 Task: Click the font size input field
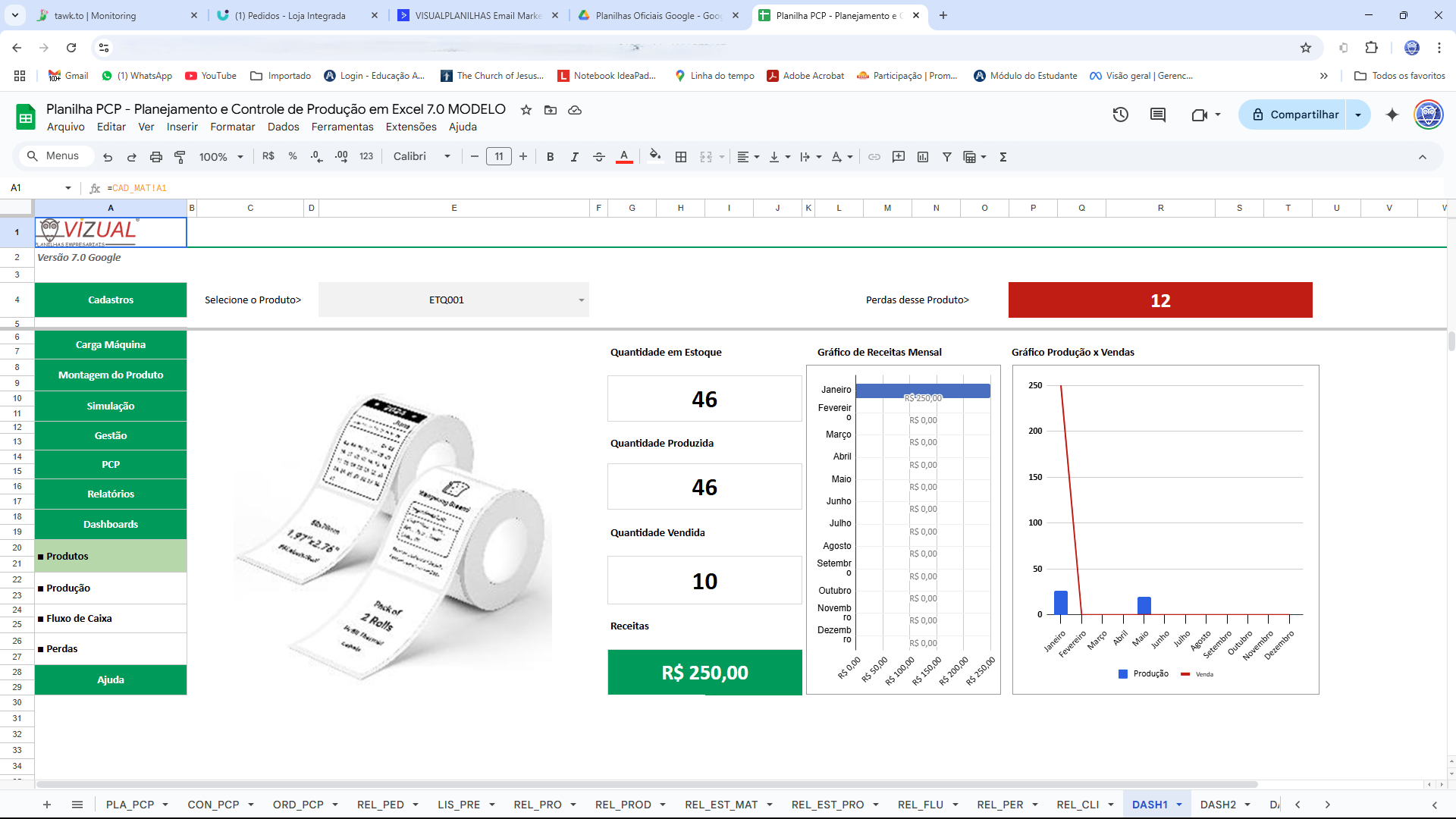click(498, 157)
